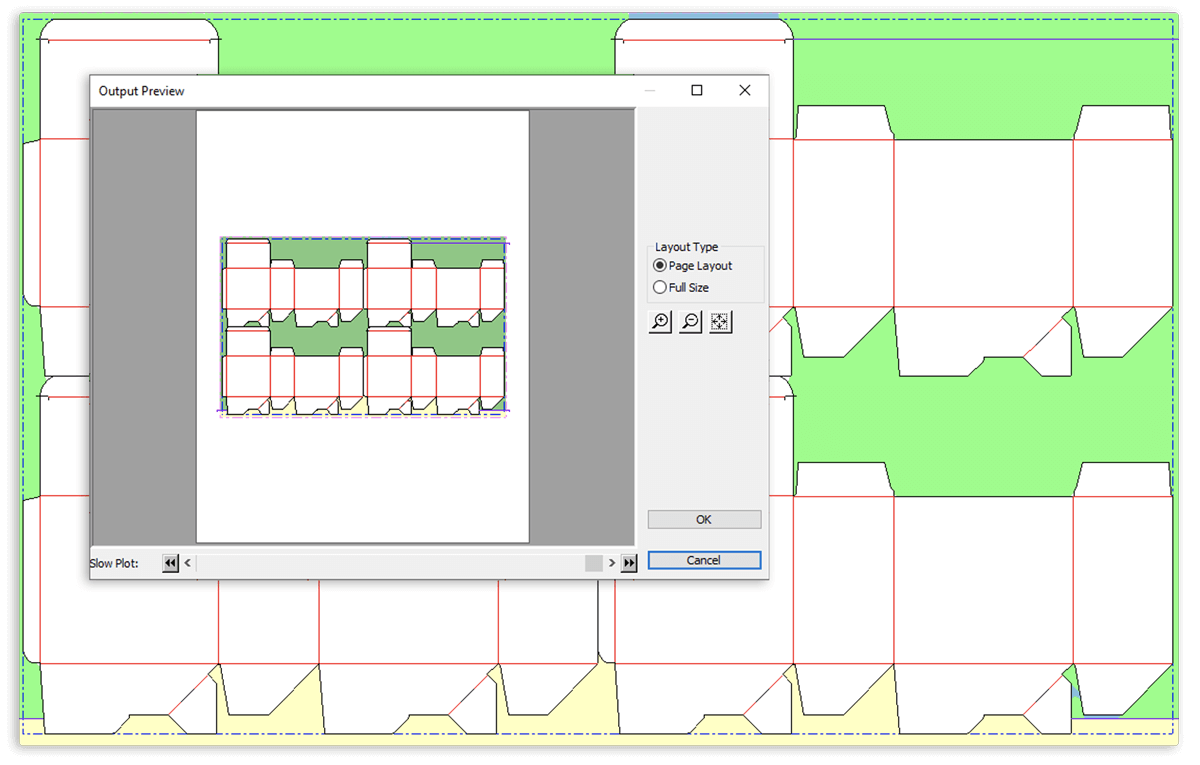1200x765 pixels.
Task: Click the gray margin left of the preview page
Action: (144, 326)
